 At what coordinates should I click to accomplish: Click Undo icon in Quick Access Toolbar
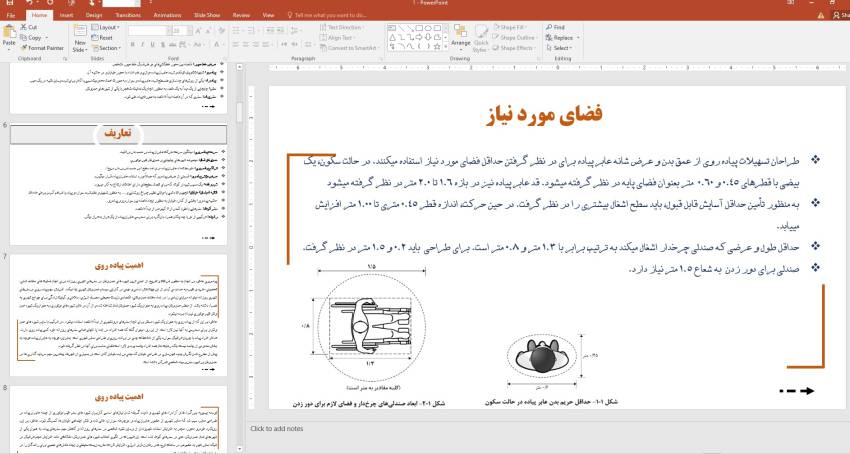(x=30, y=3)
